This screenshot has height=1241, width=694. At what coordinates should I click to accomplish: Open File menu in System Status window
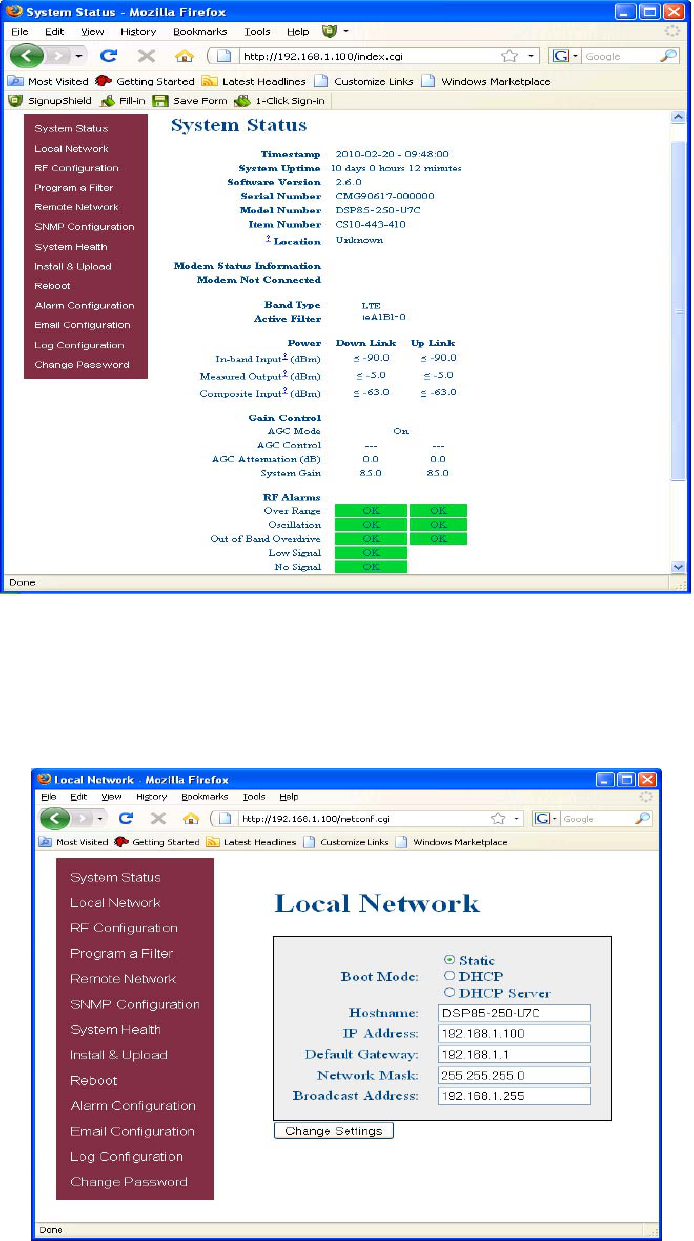click(x=21, y=32)
